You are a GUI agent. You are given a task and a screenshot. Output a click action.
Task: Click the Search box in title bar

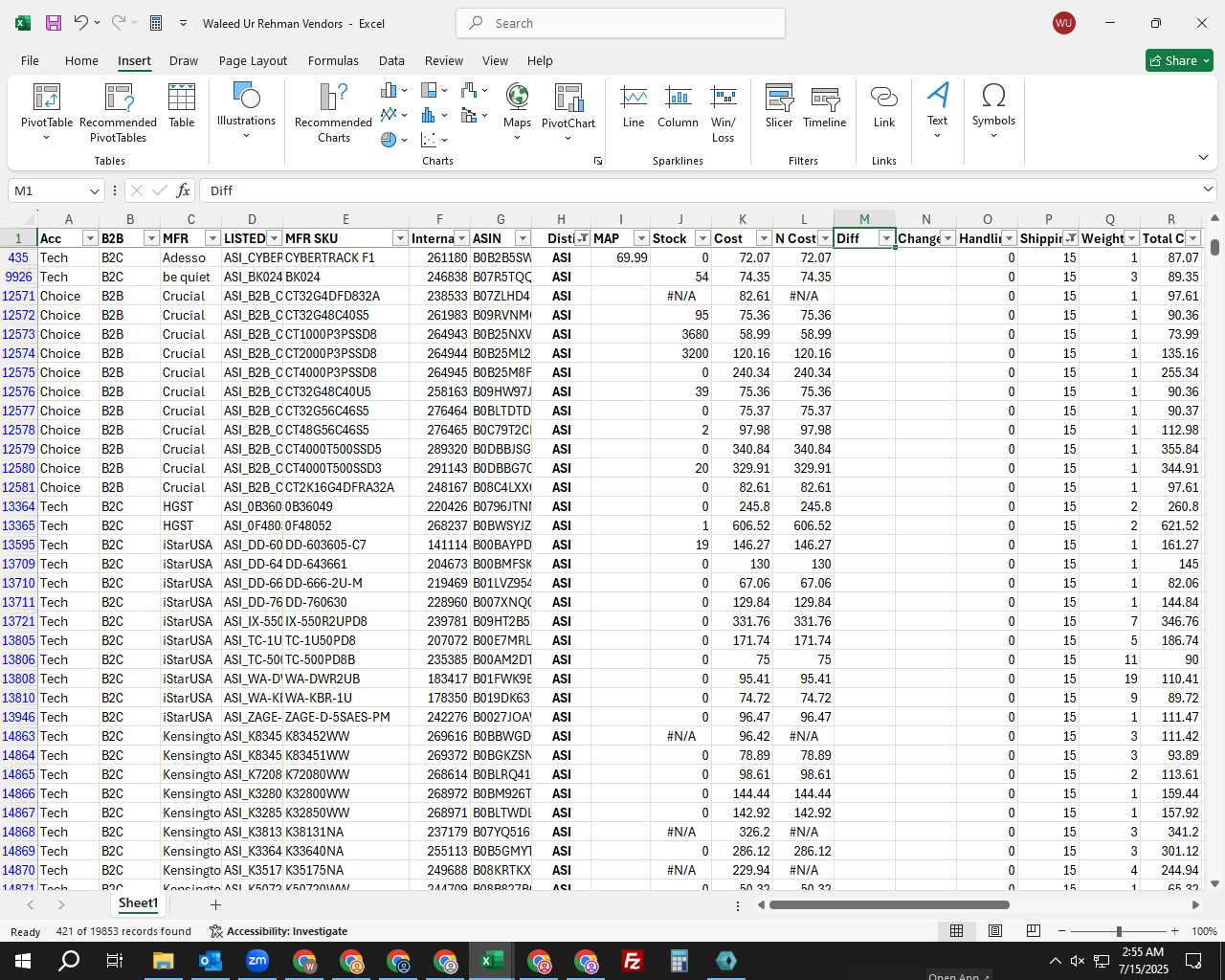pos(620,23)
